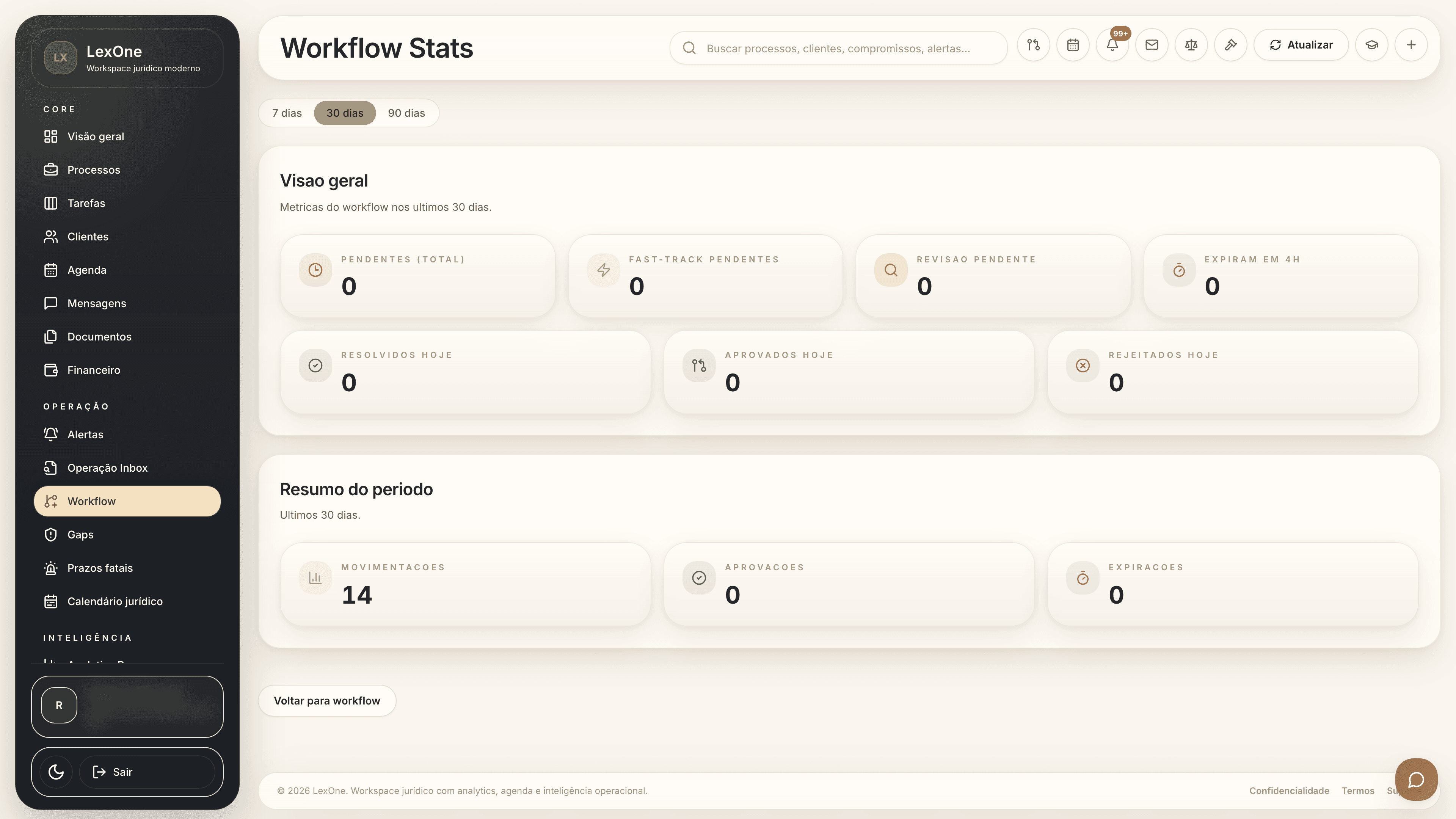Select the 90 dias period option
This screenshot has width=1456, height=819.
[x=406, y=113]
